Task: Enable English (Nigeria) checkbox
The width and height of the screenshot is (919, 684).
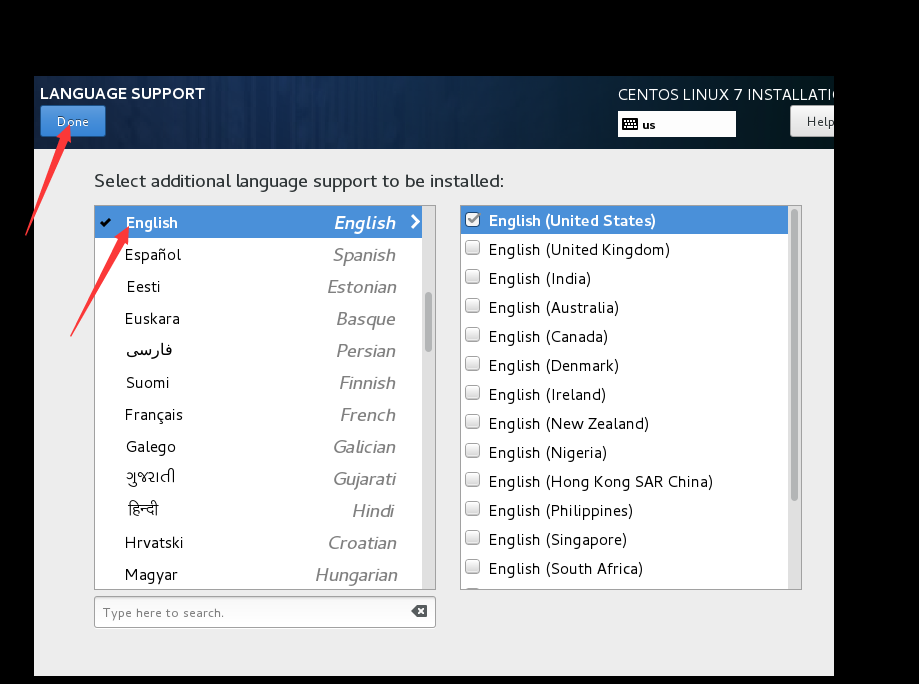Action: tap(472, 451)
